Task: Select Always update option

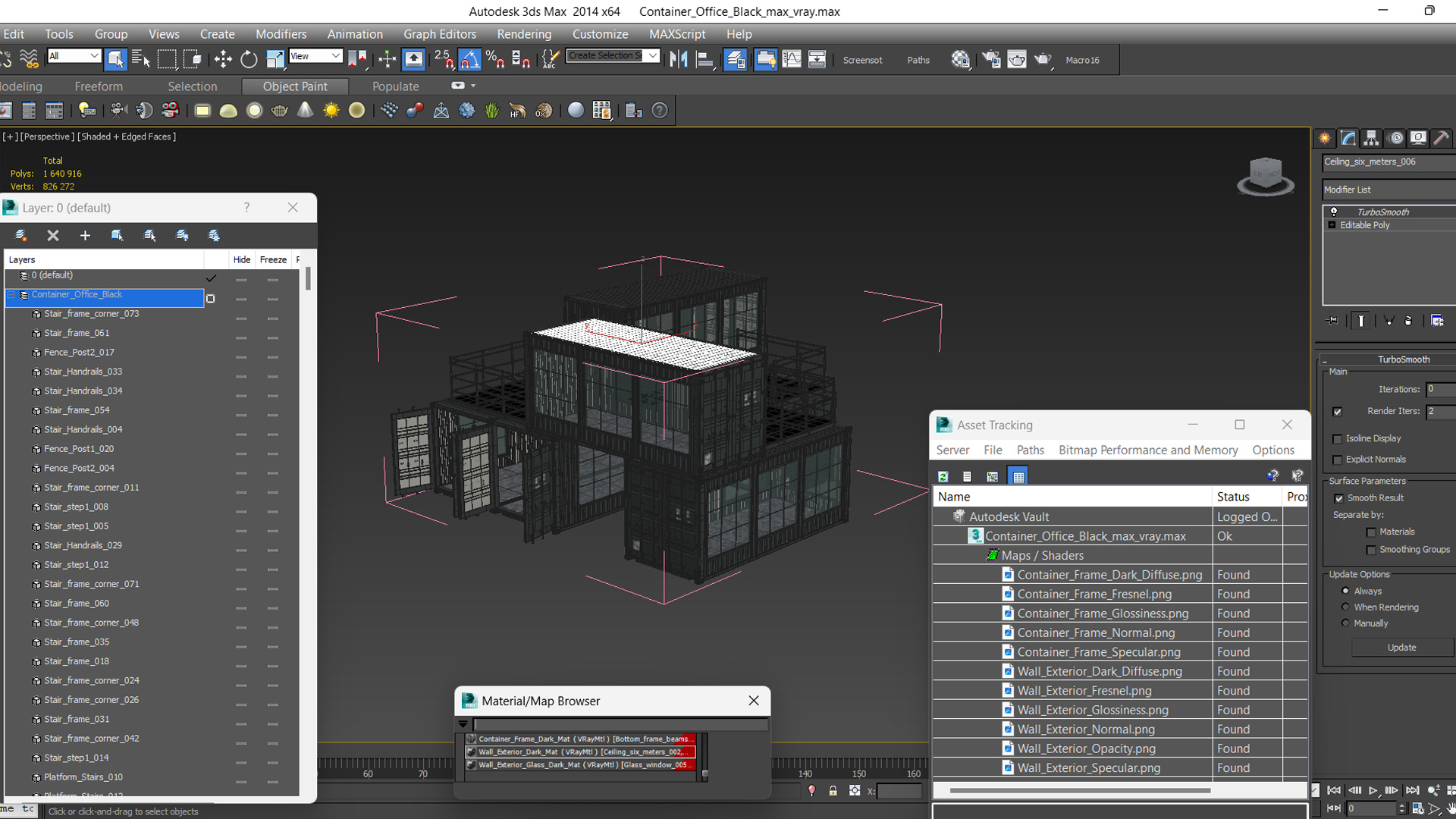Action: pos(1346,591)
